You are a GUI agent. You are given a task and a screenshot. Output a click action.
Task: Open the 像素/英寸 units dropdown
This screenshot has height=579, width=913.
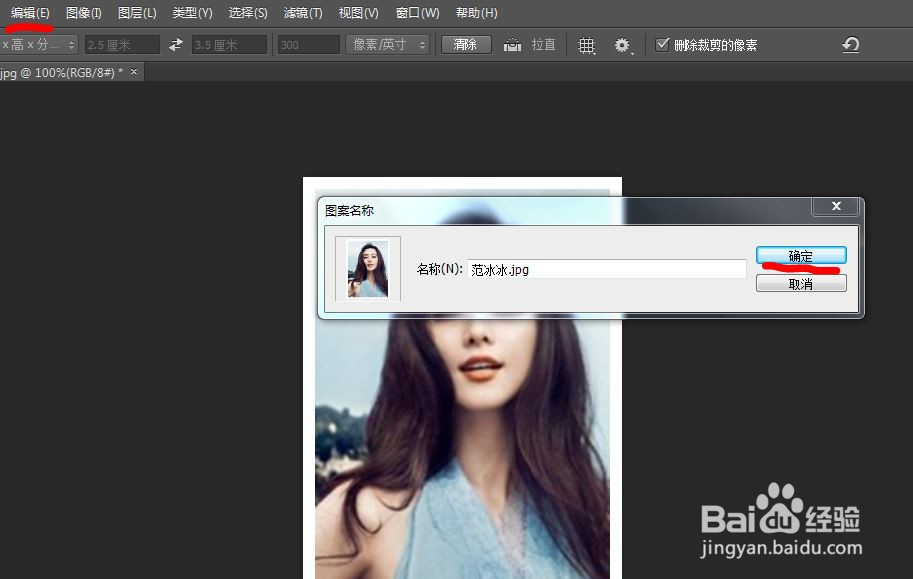pyautogui.click(x=388, y=44)
